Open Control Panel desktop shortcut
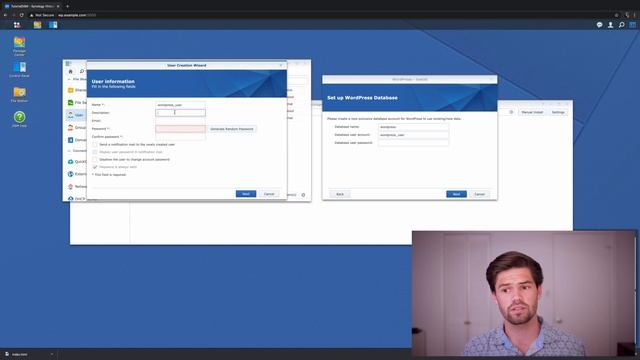 coord(19,69)
